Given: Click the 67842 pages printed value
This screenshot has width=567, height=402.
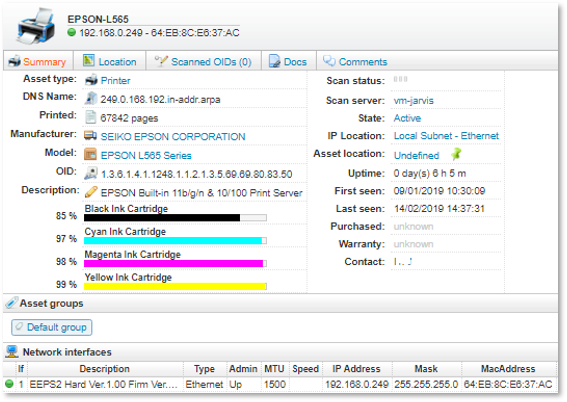Looking at the screenshot, I should pyautogui.click(x=129, y=118).
